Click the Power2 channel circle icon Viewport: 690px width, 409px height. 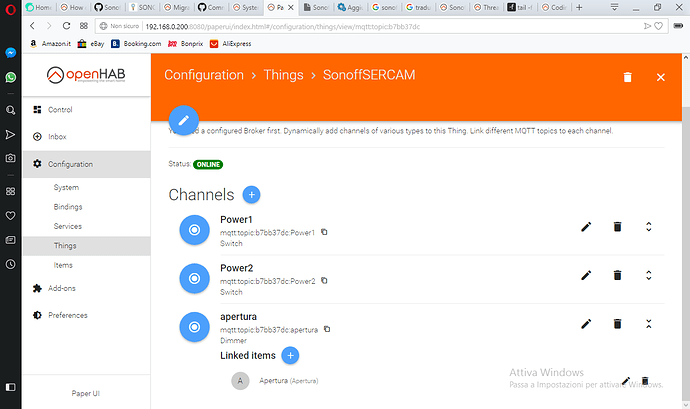[x=194, y=278]
